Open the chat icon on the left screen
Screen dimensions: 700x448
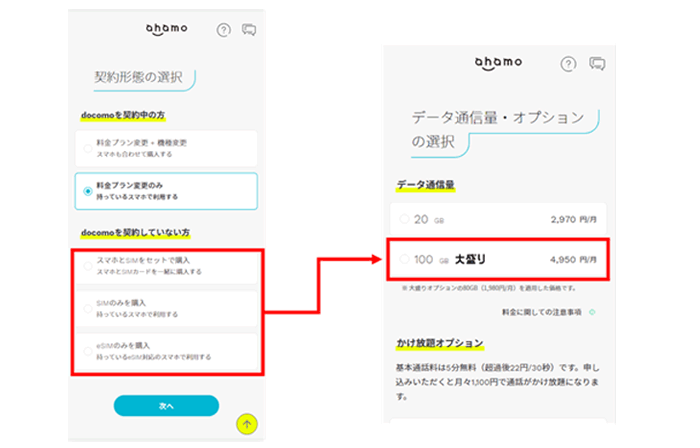(x=249, y=30)
